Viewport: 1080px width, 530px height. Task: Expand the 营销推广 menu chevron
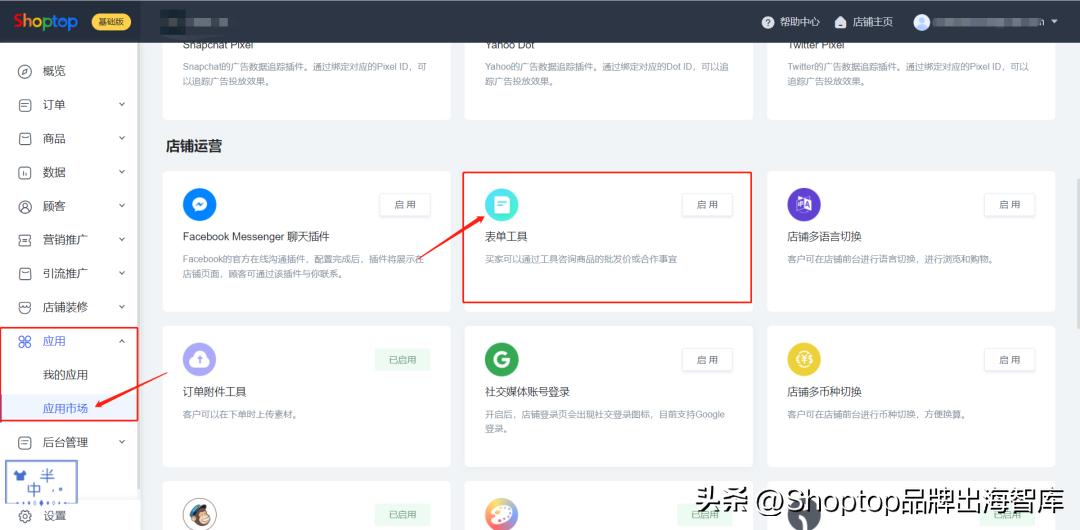[122, 240]
